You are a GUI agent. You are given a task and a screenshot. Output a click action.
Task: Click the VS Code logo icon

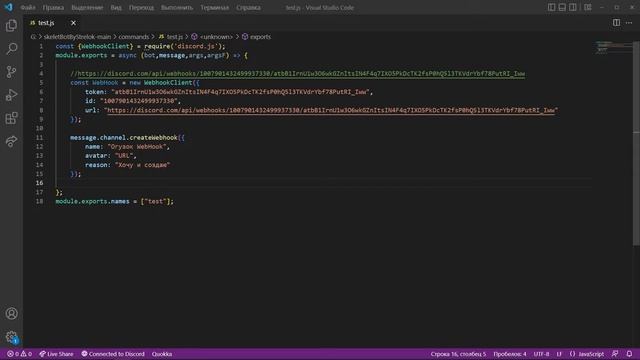coord(9,7)
